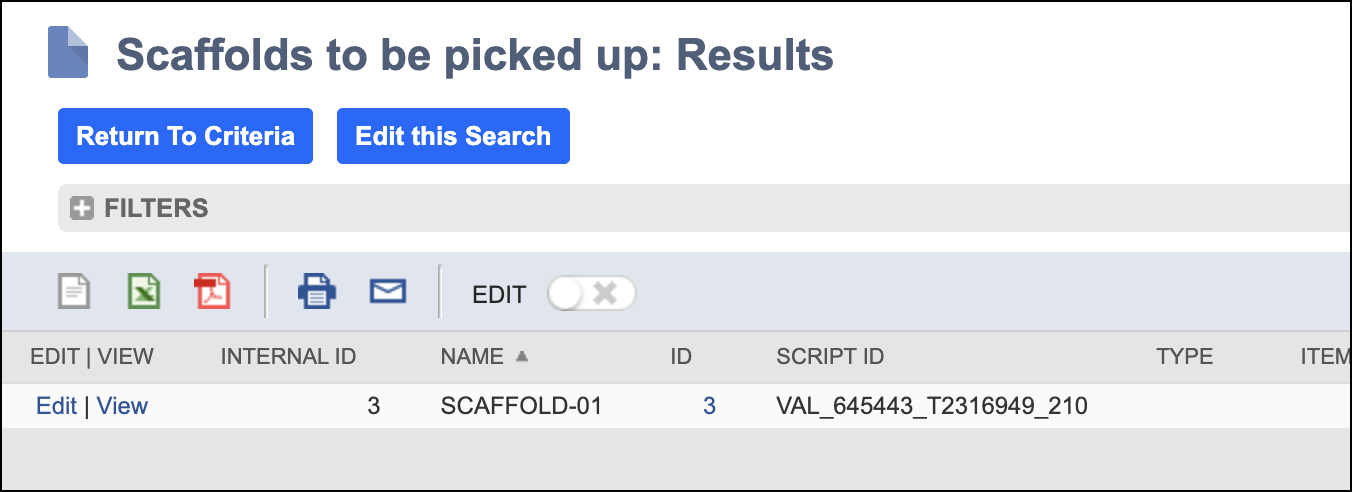Export results to Excel icon
This screenshot has width=1352, height=492.
click(143, 292)
